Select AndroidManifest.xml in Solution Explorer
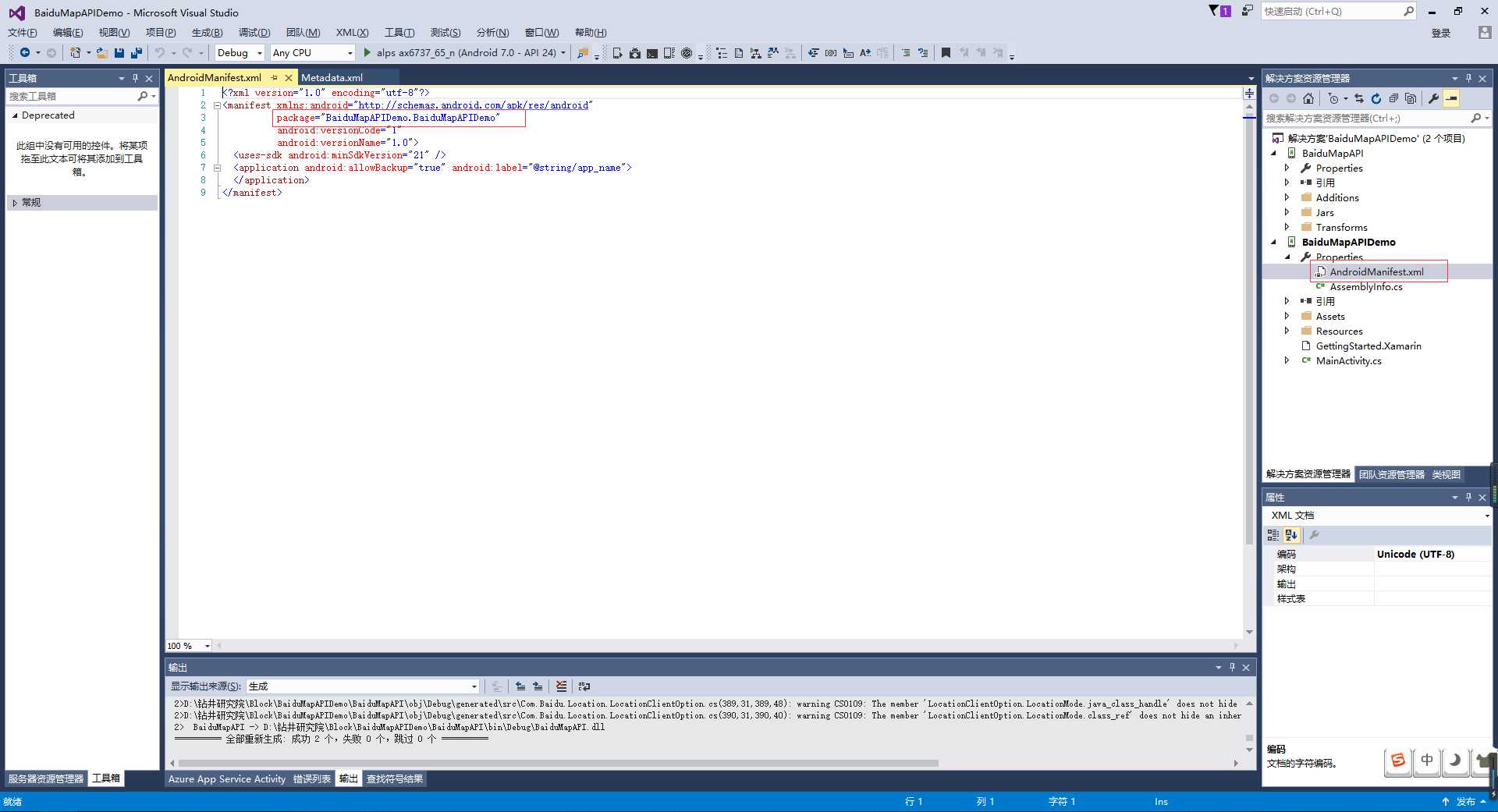This screenshot has width=1498, height=812. (1376, 271)
